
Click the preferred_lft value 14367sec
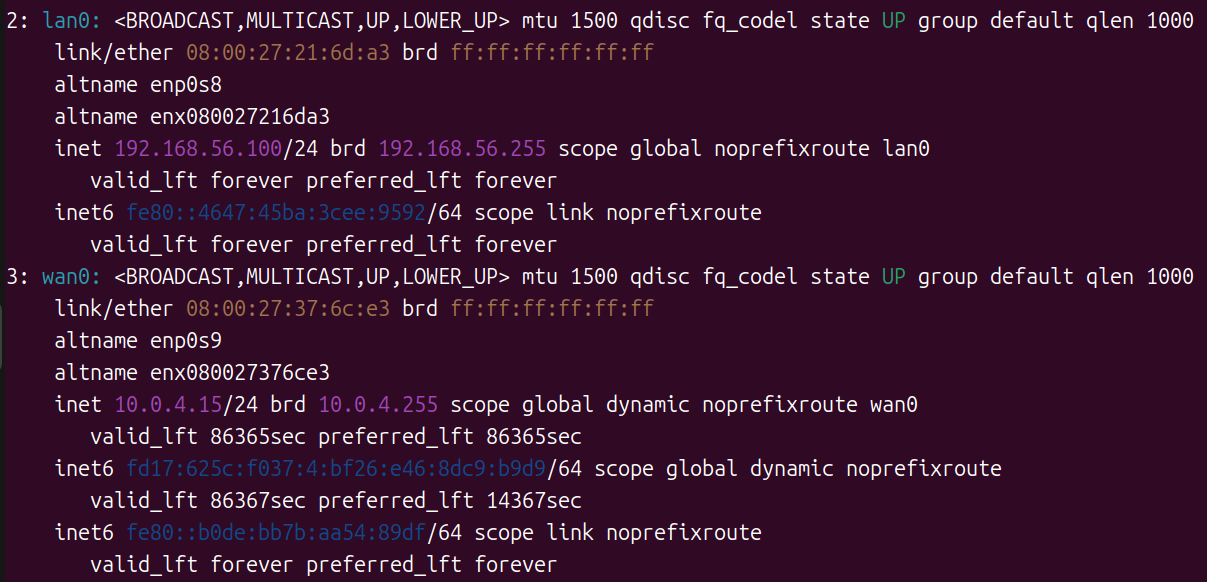pyautogui.click(x=534, y=501)
